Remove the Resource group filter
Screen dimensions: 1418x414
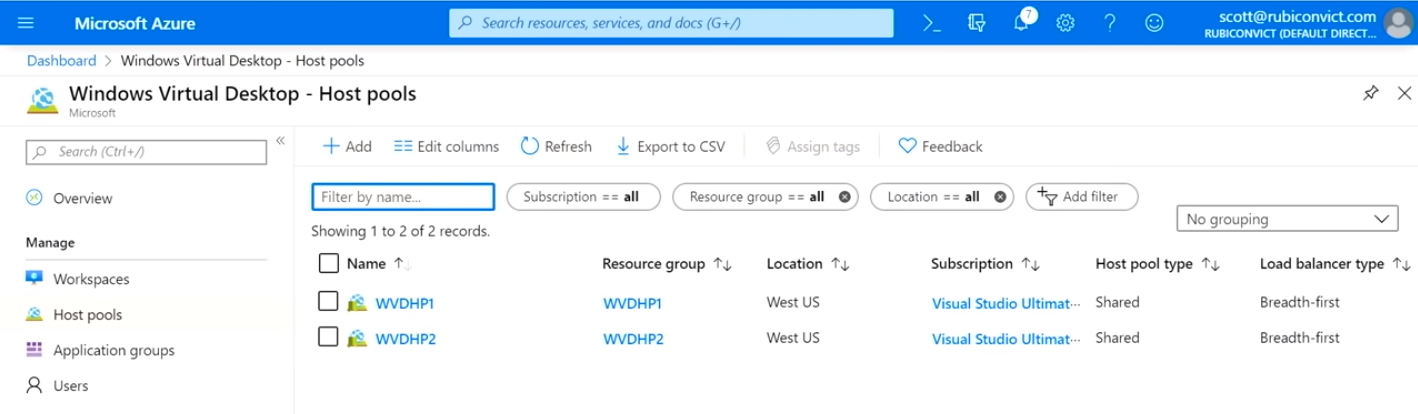(844, 197)
